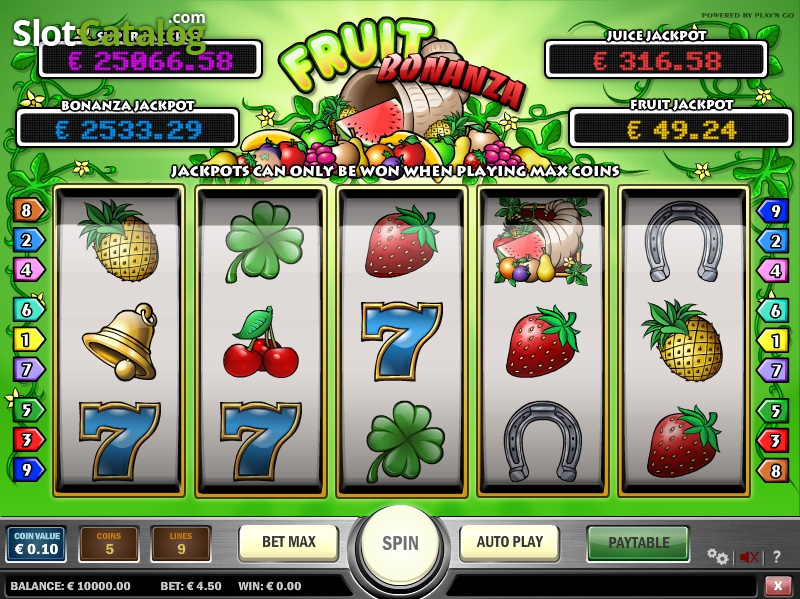
Task: Open the PAYTABLE
Action: coord(638,542)
